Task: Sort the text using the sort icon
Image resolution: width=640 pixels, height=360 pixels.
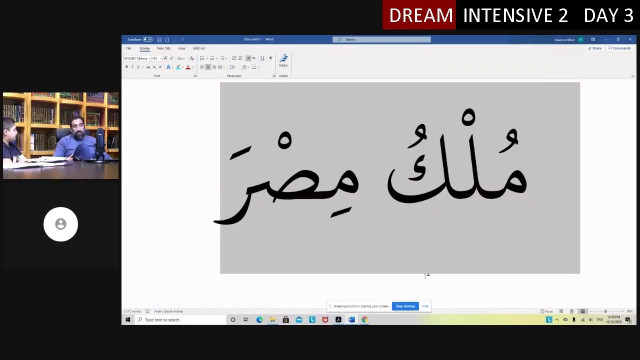Action: [262, 58]
